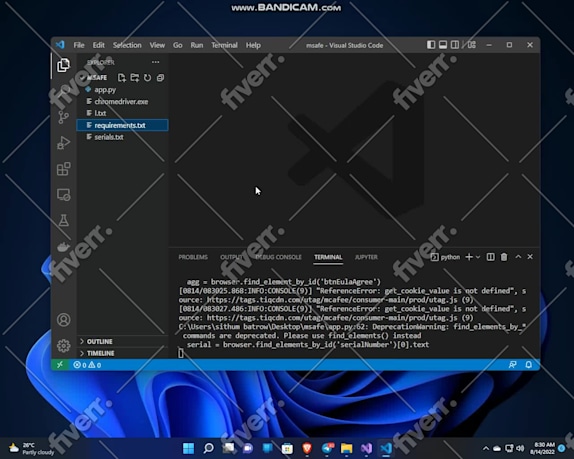
Task: Open remote window from status bar
Action: 60,365
